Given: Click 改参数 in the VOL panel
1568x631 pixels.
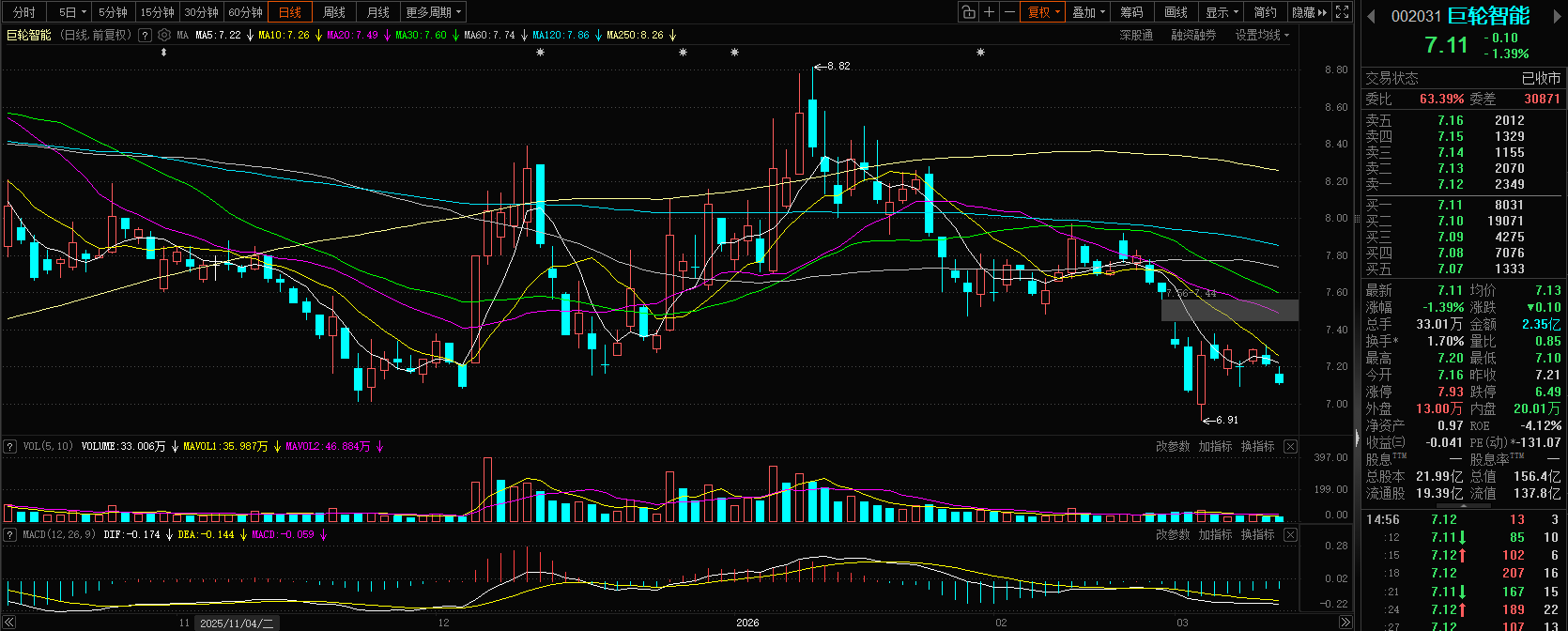Looking at the screenshot, I should pyautogui.click(x=1173, y=446).
